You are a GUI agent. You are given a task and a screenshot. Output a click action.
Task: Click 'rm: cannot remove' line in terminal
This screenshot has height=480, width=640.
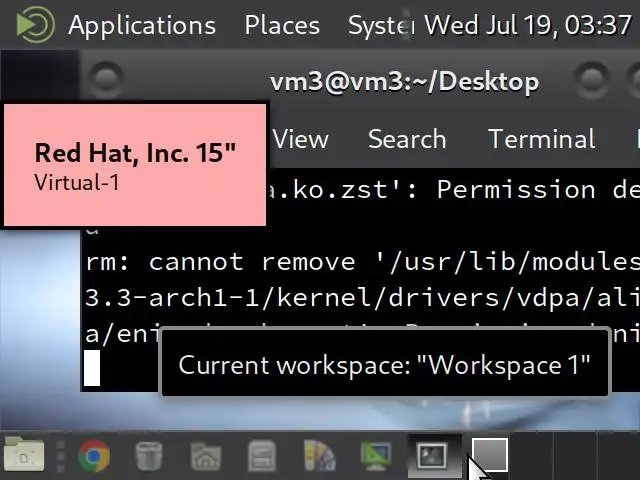click(362, 262)
